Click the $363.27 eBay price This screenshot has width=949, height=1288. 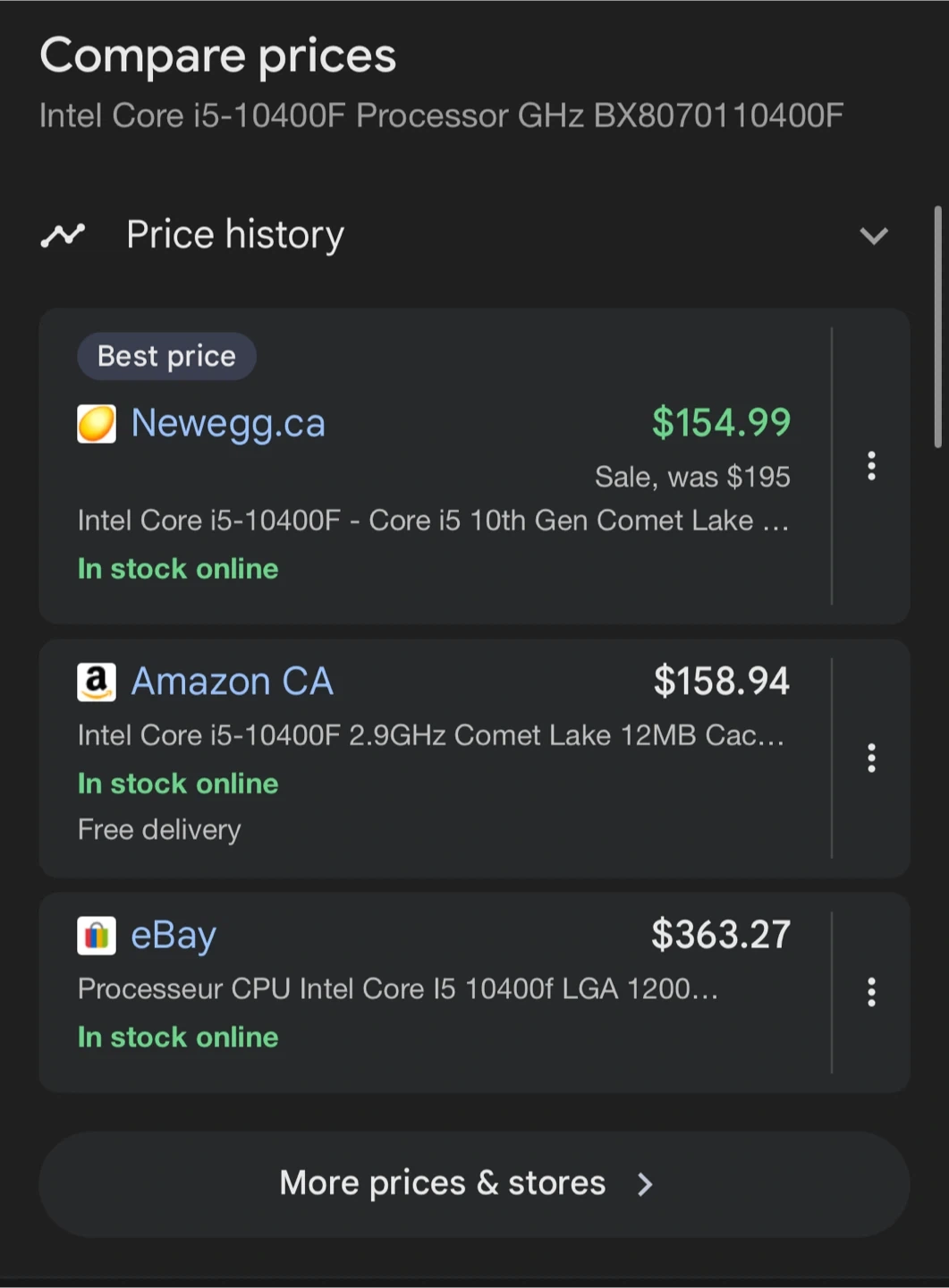(720, 935)
